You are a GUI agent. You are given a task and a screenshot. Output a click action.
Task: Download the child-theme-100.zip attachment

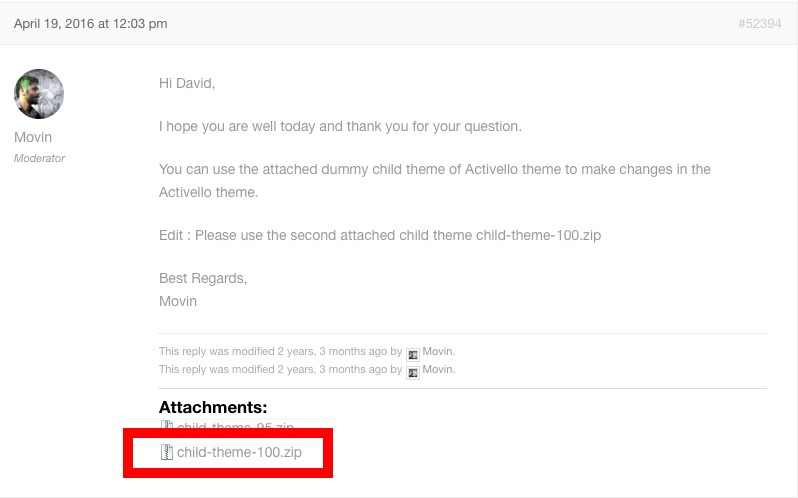[x=238, y=453]
